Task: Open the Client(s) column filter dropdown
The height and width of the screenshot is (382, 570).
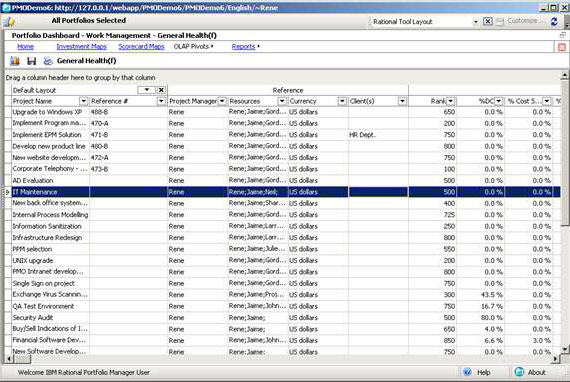Action: pyautogui.click(x=402, y=101)
